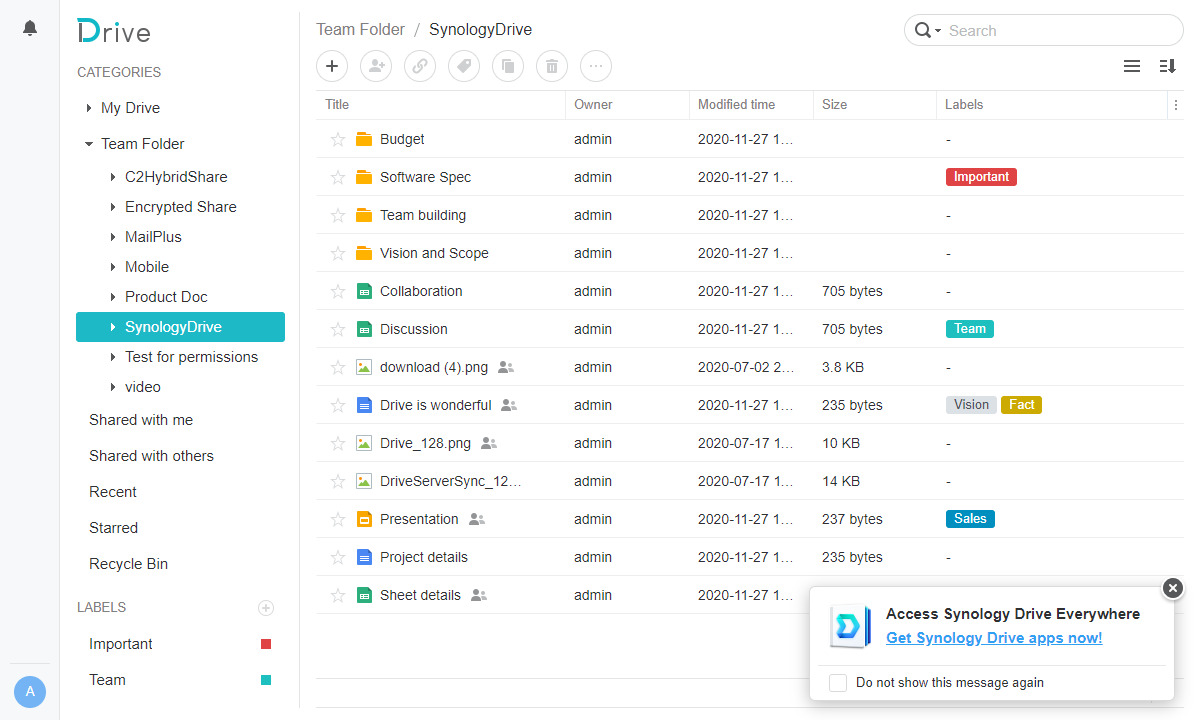Click the sort order icon
The height and width of the screenshot is (720, 1200).
1167,66
